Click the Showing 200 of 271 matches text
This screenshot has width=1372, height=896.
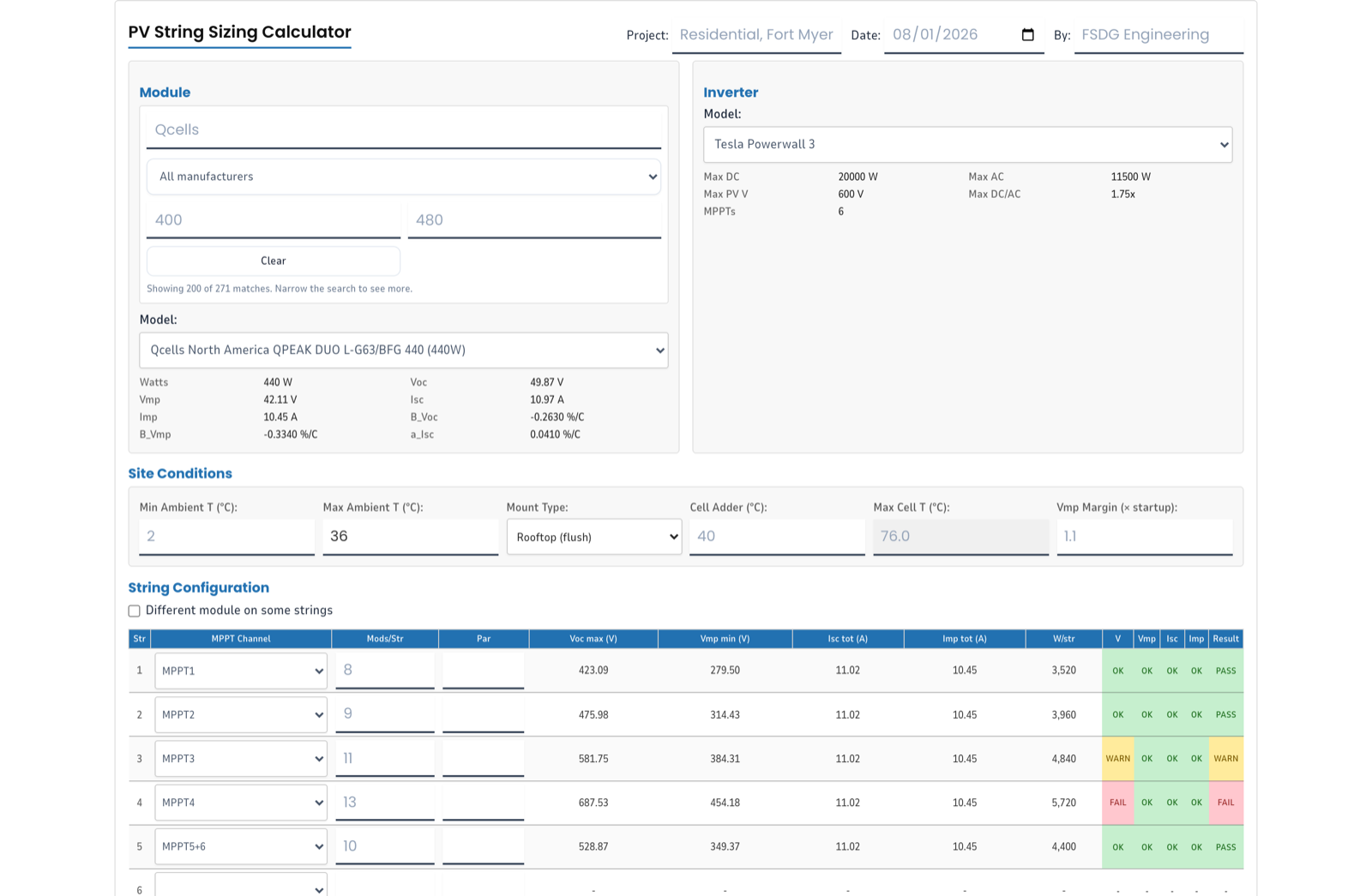point(280,289)
